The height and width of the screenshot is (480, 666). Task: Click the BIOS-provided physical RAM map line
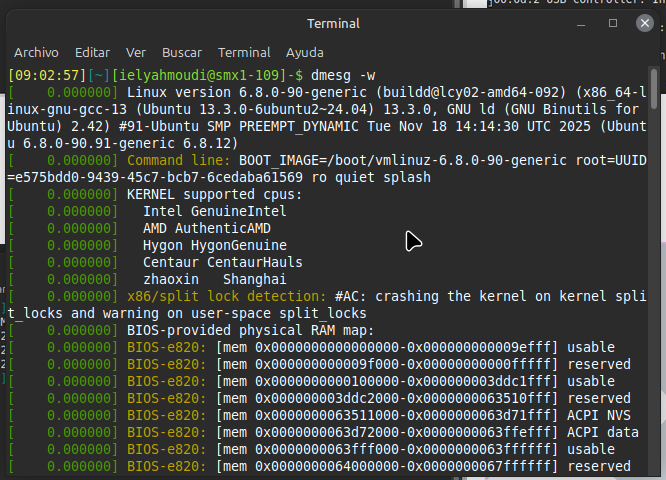pos(251,330)
